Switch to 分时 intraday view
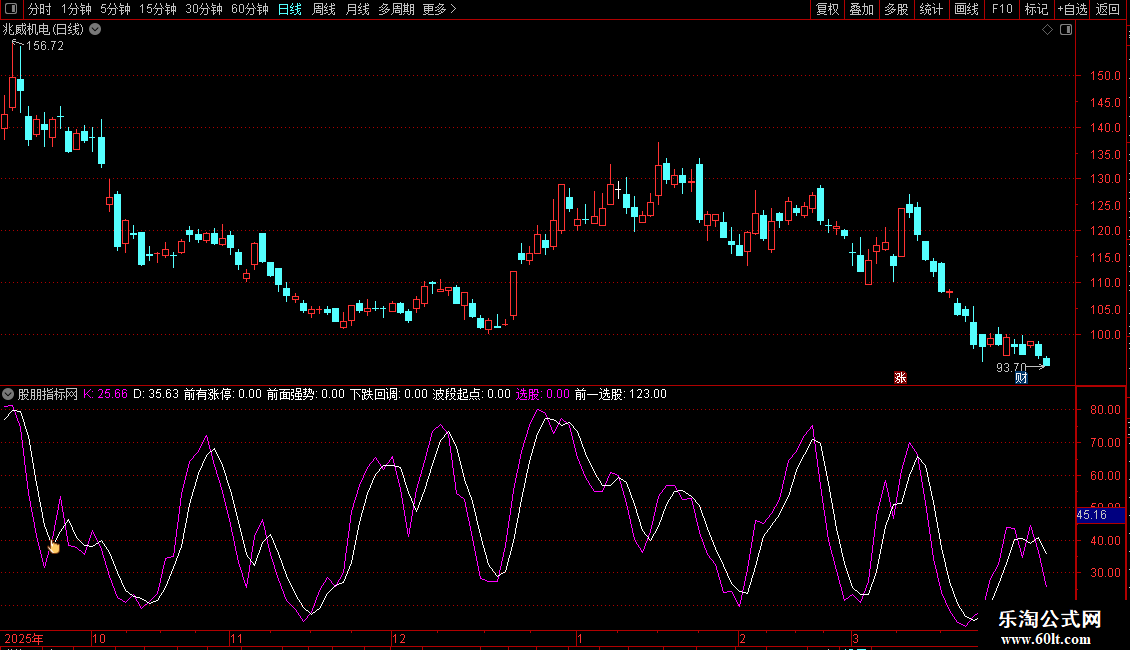This screenshot has height=650, width=1130. (39, 9)
